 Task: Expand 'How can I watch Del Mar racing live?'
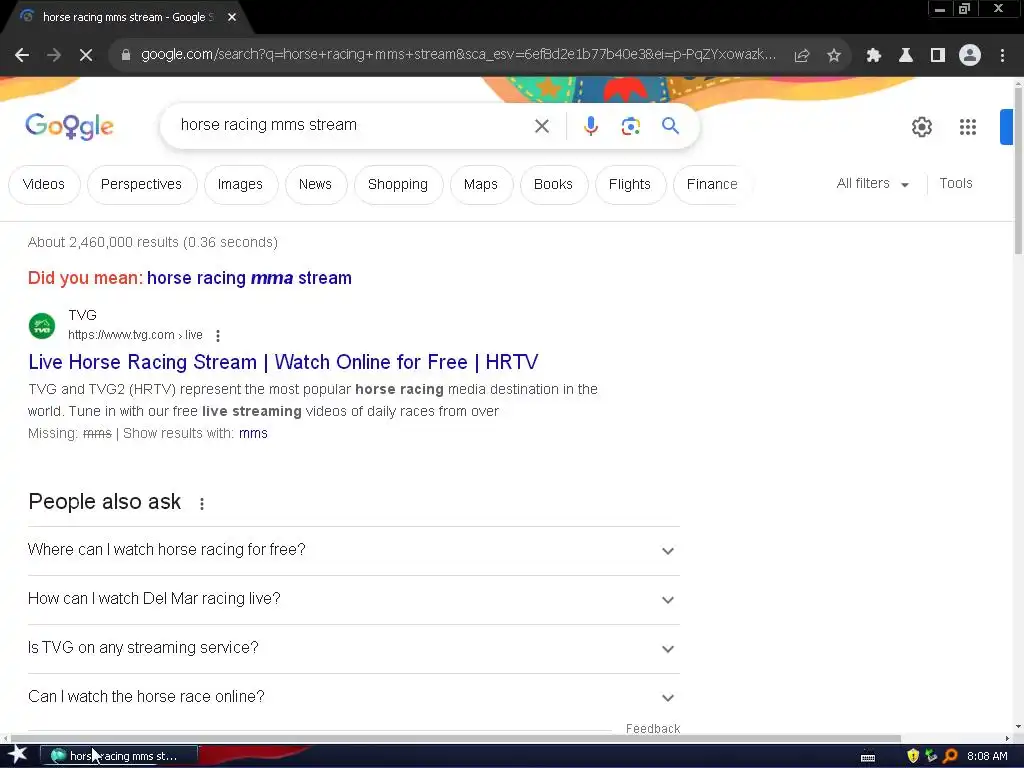[x=353, y=600]
